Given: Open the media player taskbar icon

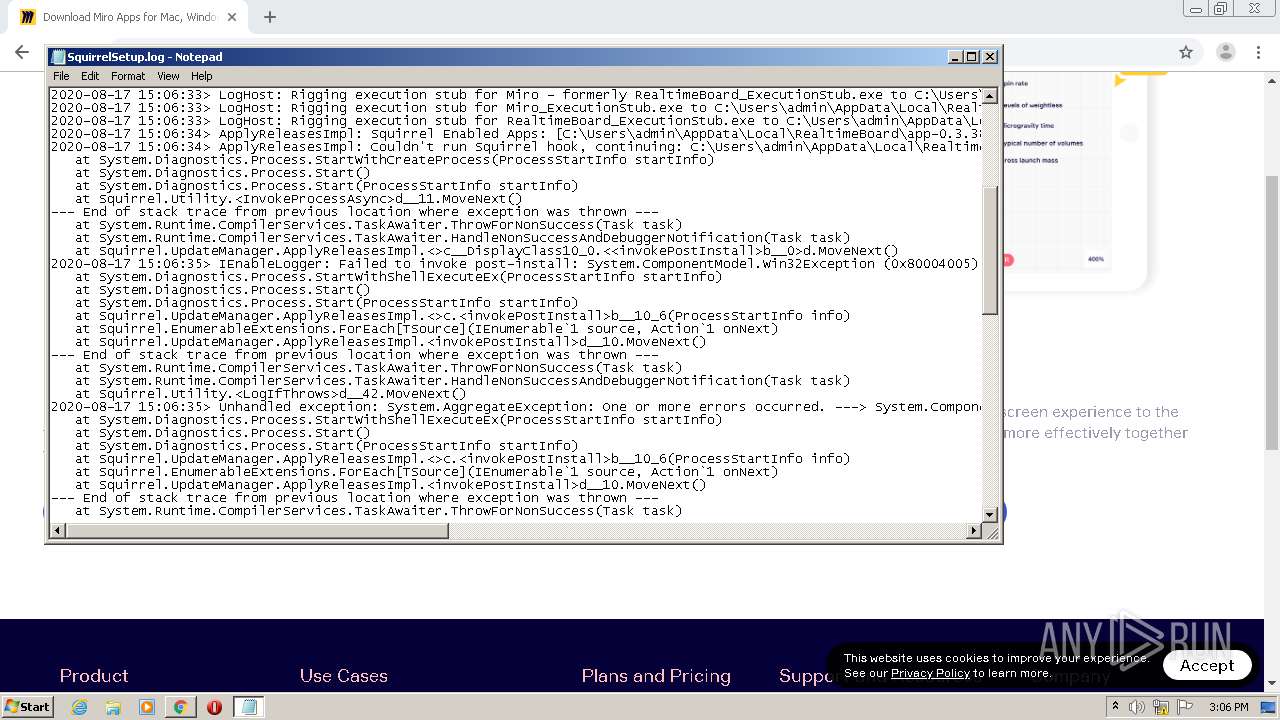Looking at the screenshot, I should tap(147, 707).
